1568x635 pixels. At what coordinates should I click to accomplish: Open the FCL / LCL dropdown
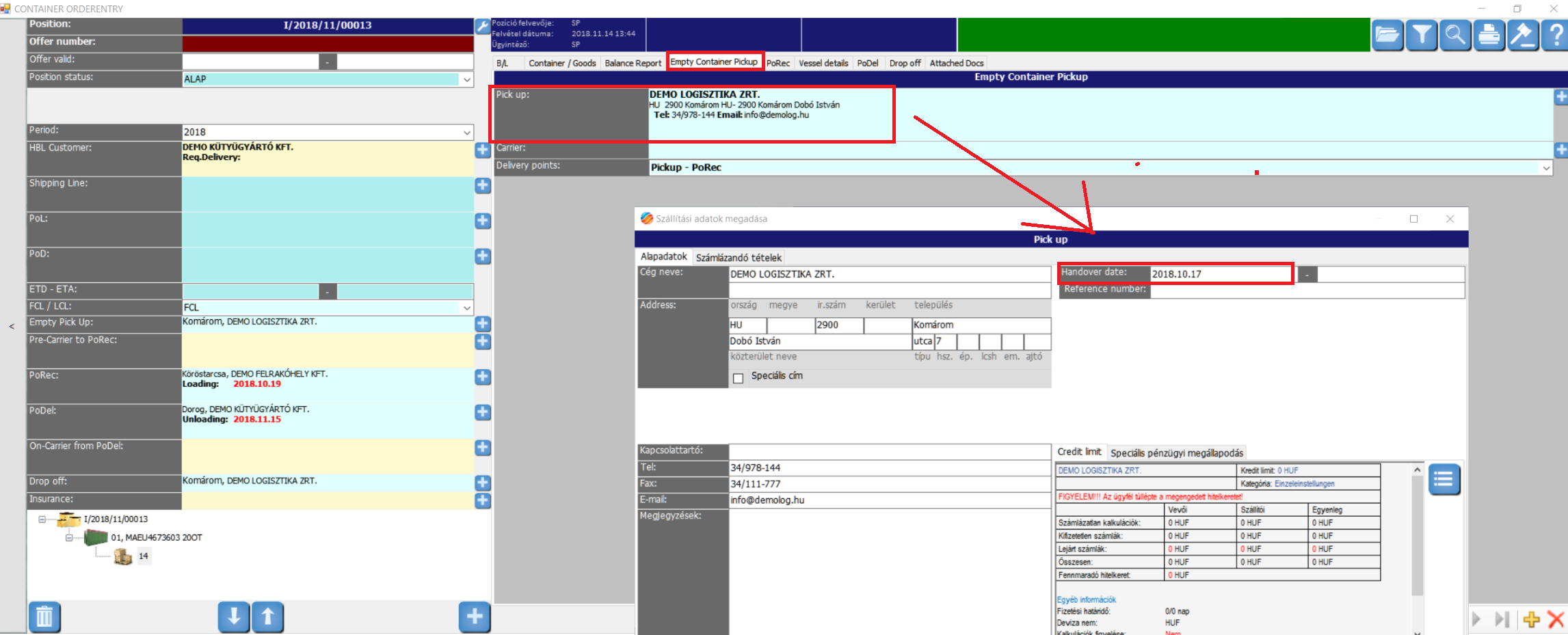pyautogui.click(x=467, y=308)
